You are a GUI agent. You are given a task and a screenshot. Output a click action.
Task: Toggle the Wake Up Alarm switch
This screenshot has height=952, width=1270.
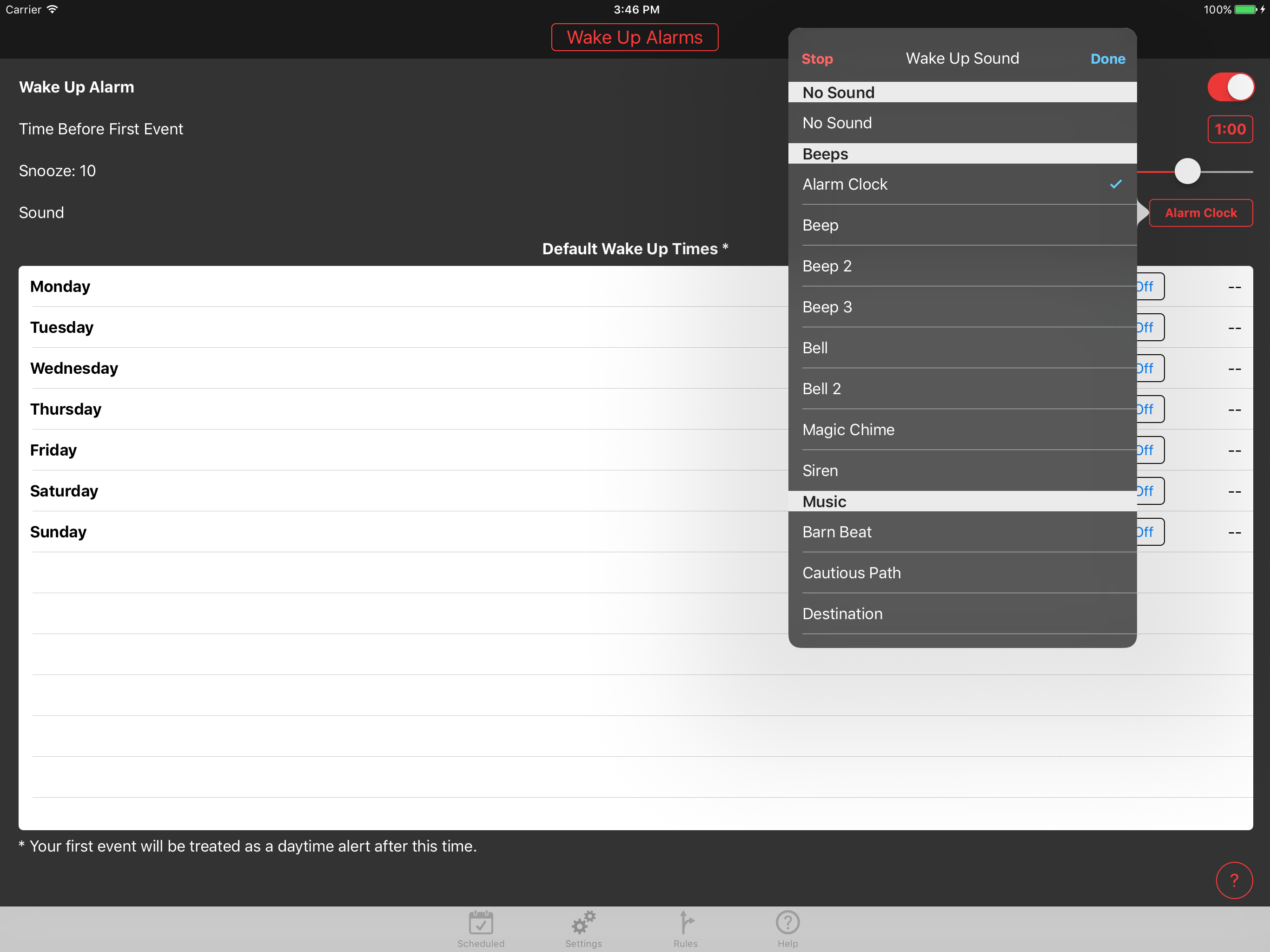(x=1230, y=87)
